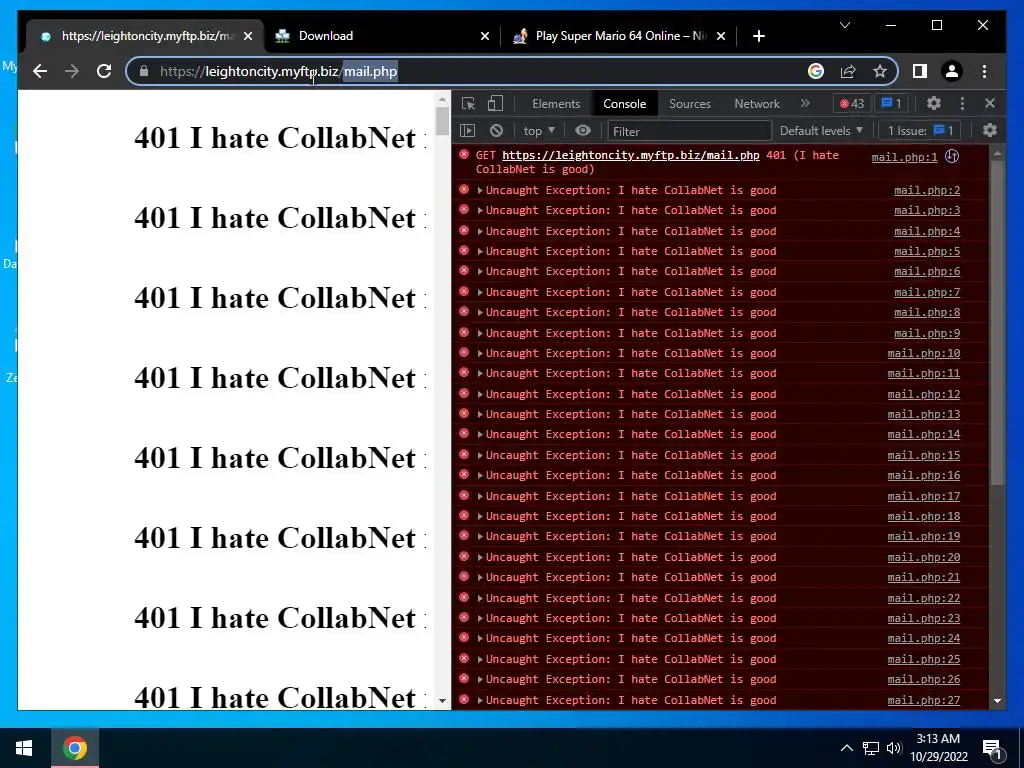This screenshot has height=768, width=1024.
Task: View site information lock icon
Action: (x=144, y=71)
